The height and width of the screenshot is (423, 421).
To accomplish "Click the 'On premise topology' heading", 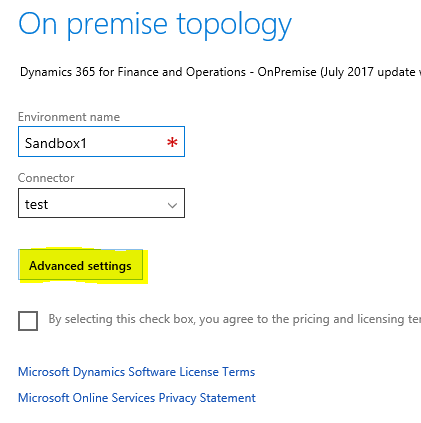I will point(155,25).
